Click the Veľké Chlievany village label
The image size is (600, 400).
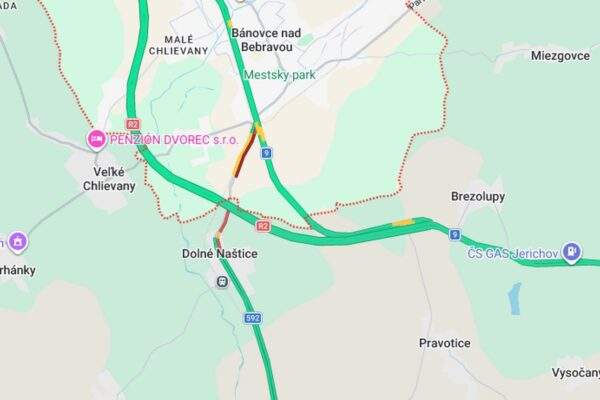(x=109, y=179)
